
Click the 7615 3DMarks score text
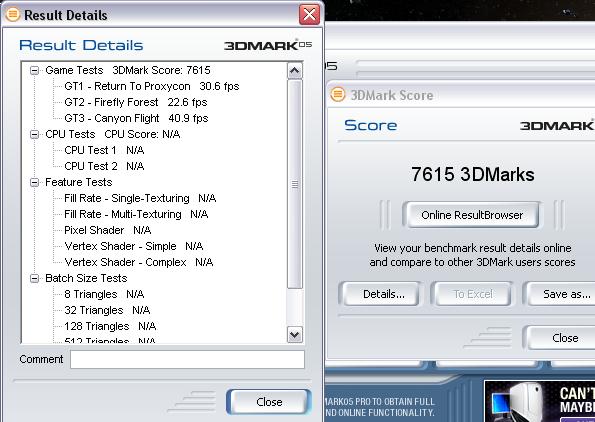472,175
